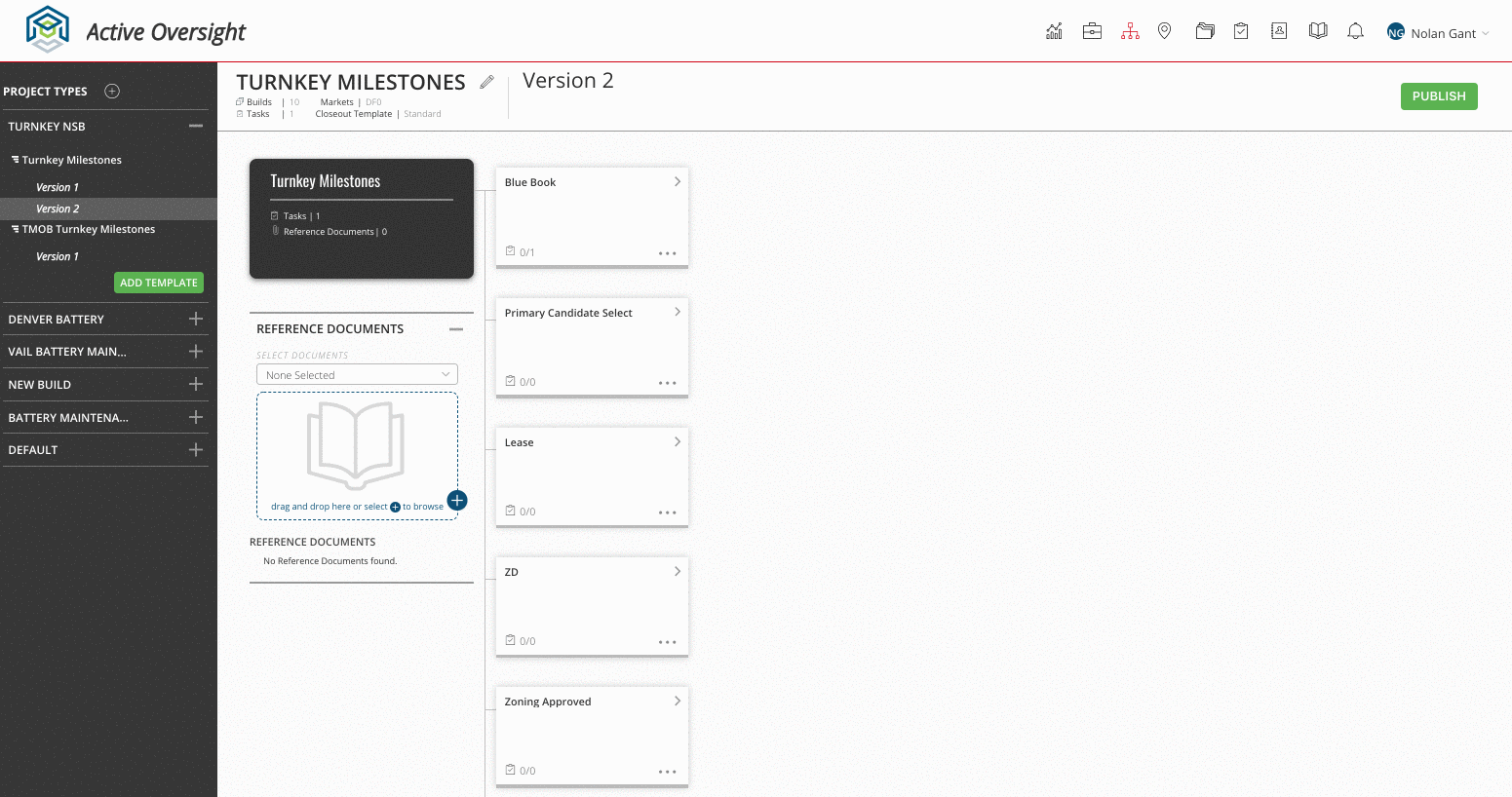The width and height of the screenshot is (1512, 797).
Task: Open the map pin locations icon
Action: pyautogui.click(x=1164, y=31)
